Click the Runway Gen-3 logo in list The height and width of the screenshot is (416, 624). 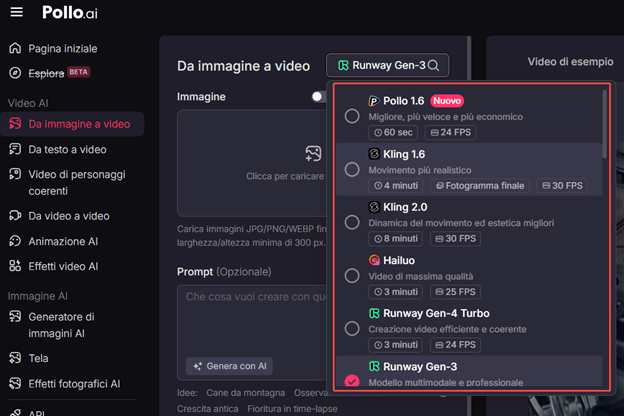coord(374,366)
